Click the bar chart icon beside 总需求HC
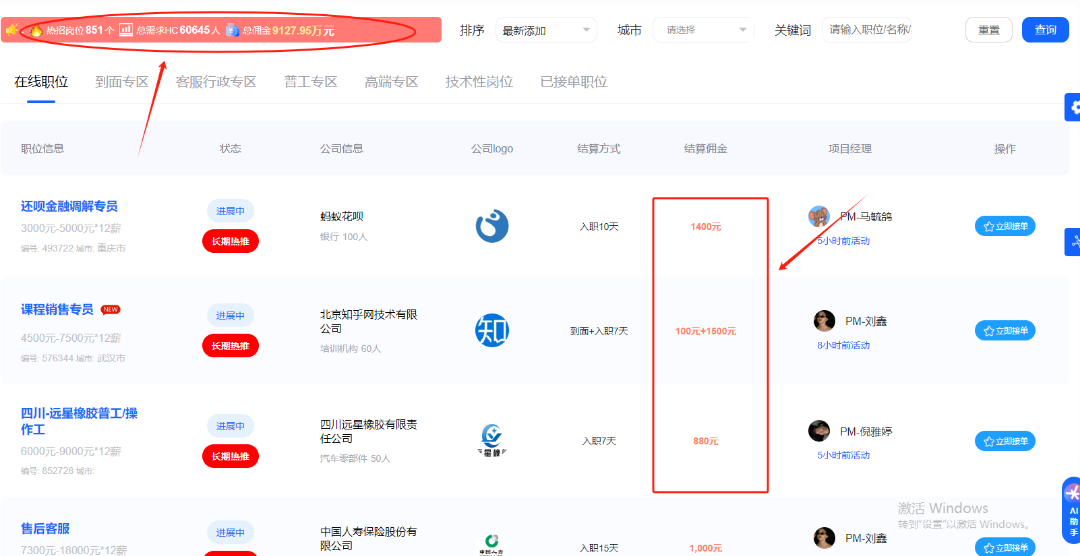The height and width of the screenshot is (556, 1080). pos(126,30)
